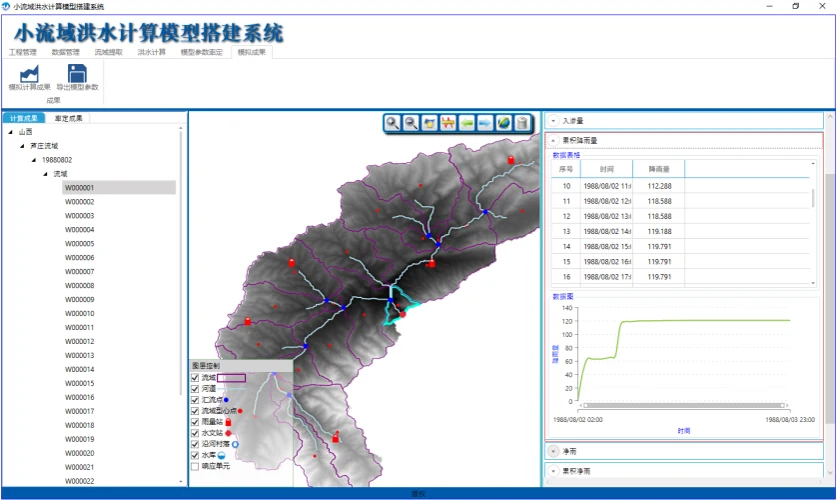Click the rain gauge marker at top right of map
Screen dimensions: 837x500
pyautogui.click(x=511, y=160)
